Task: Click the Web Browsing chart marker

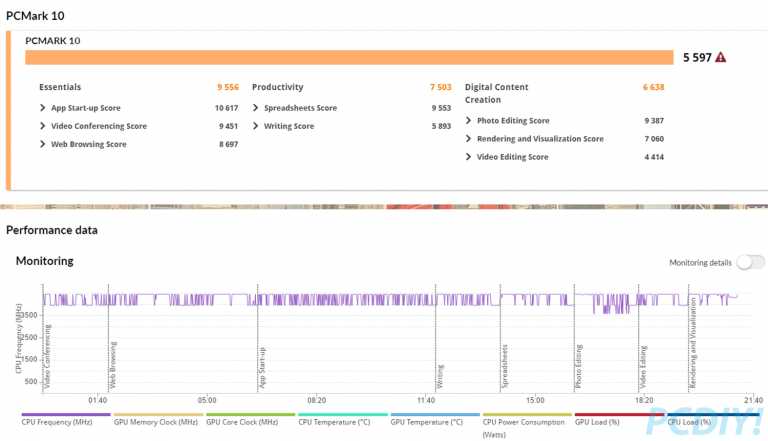Action: (x=113, y=365)
